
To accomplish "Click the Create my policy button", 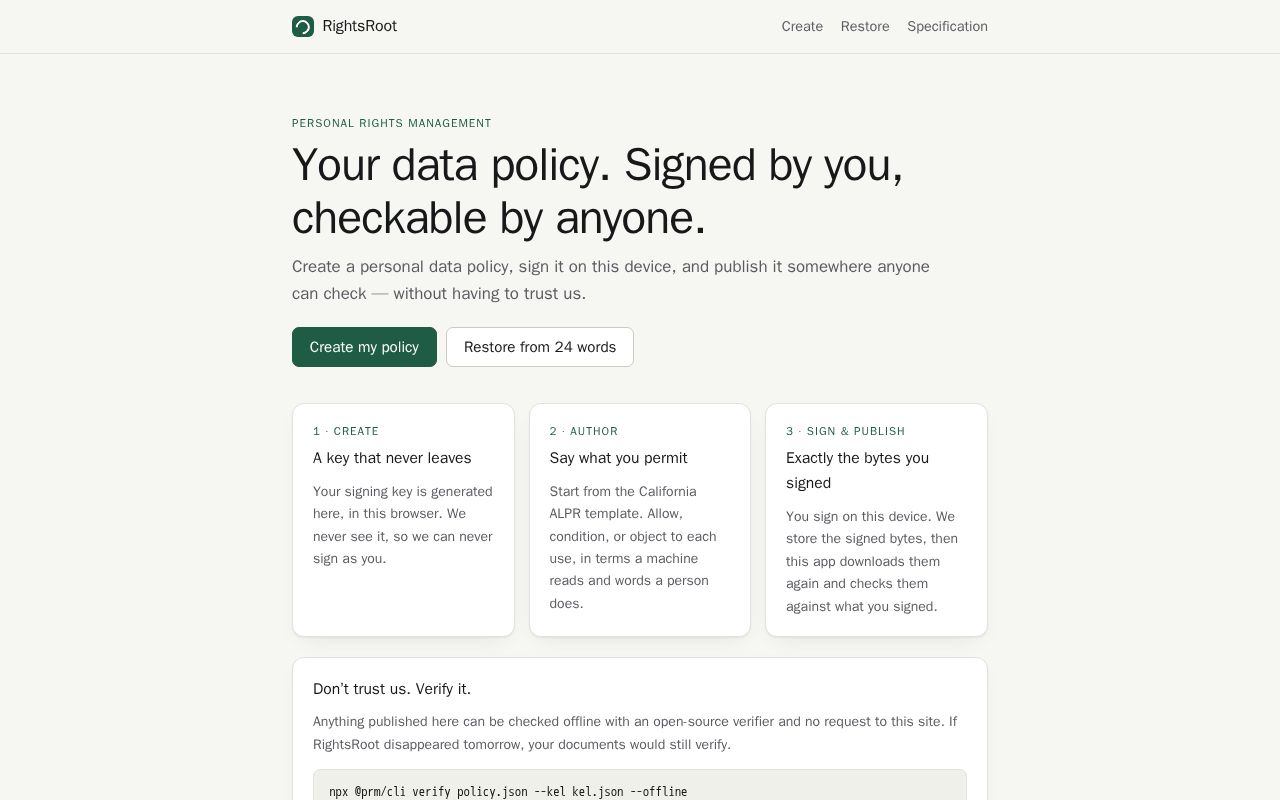I will click(x=364, y=347).
